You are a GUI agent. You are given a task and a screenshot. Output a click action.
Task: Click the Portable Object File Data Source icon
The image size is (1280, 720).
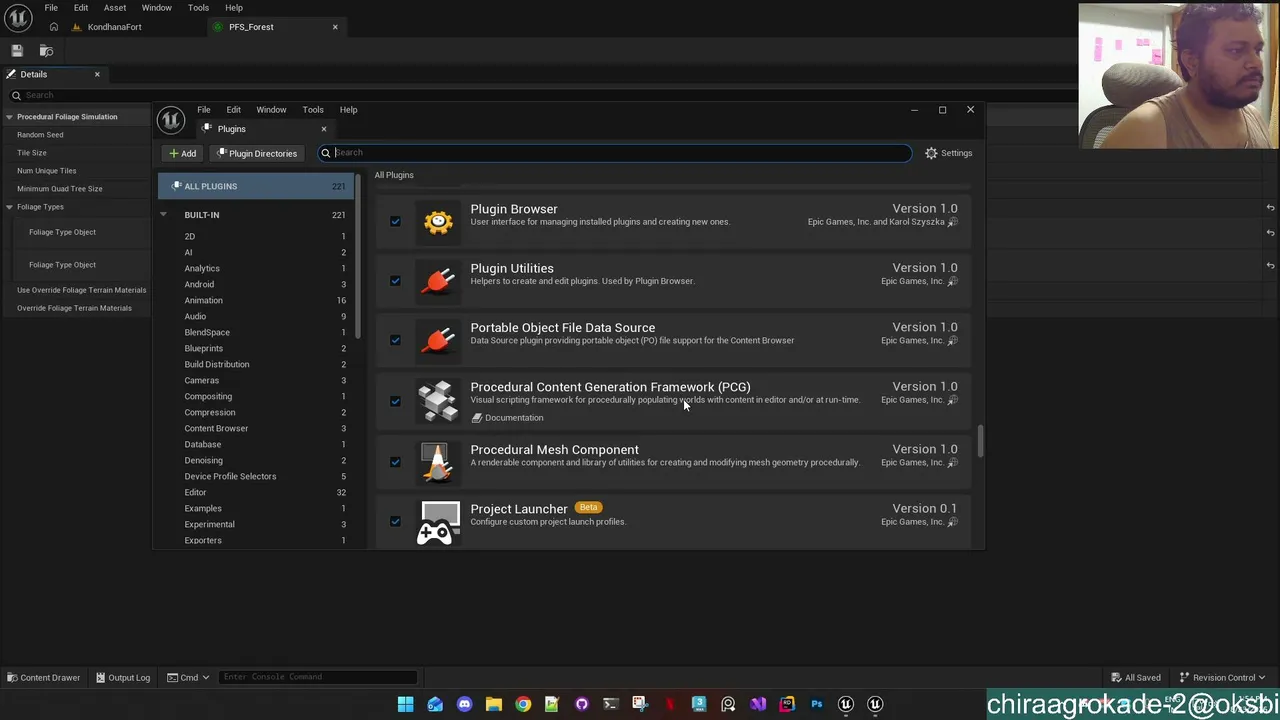pos(438,340)
